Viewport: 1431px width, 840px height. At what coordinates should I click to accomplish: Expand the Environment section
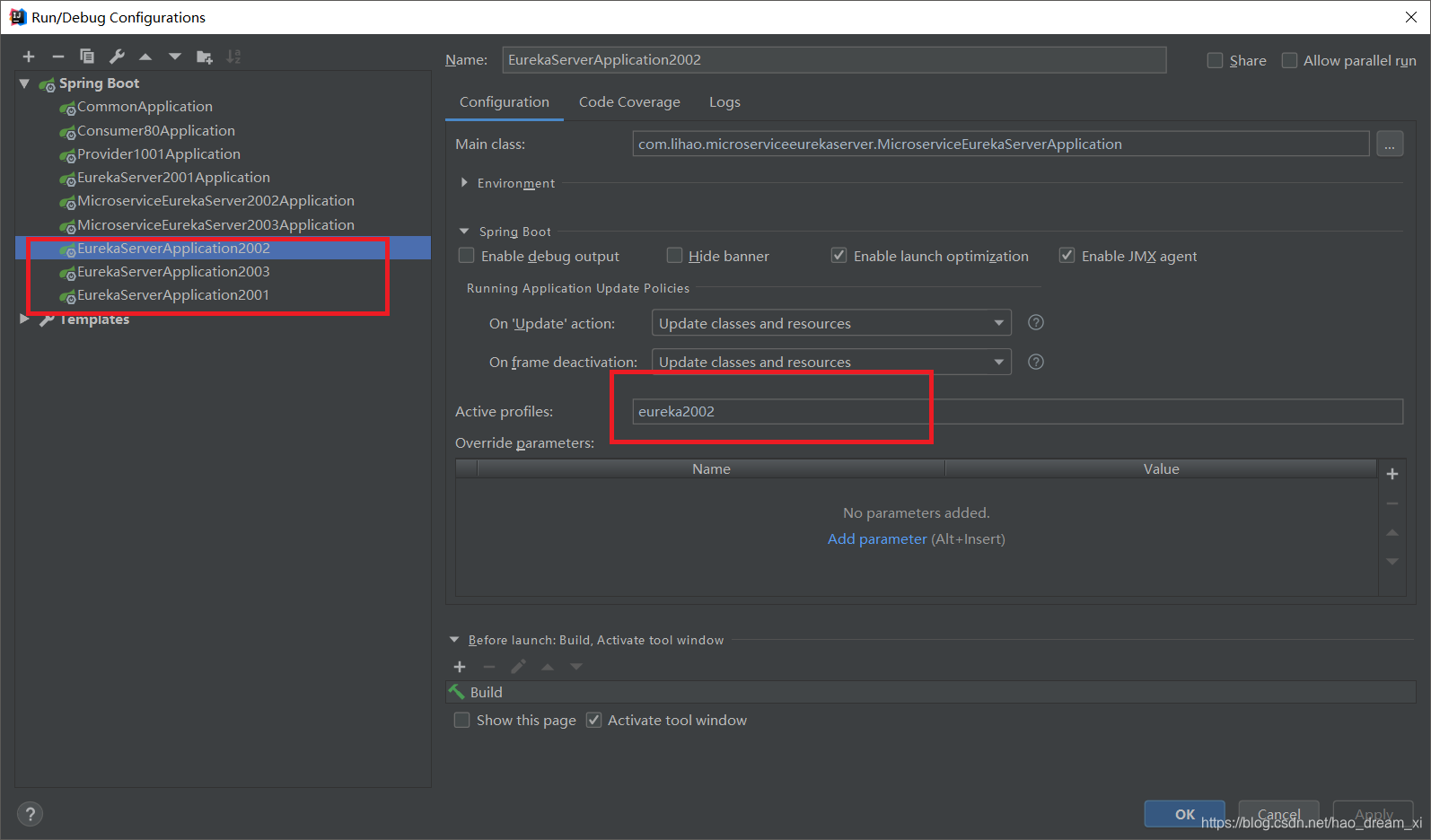(x=464, y=182)
